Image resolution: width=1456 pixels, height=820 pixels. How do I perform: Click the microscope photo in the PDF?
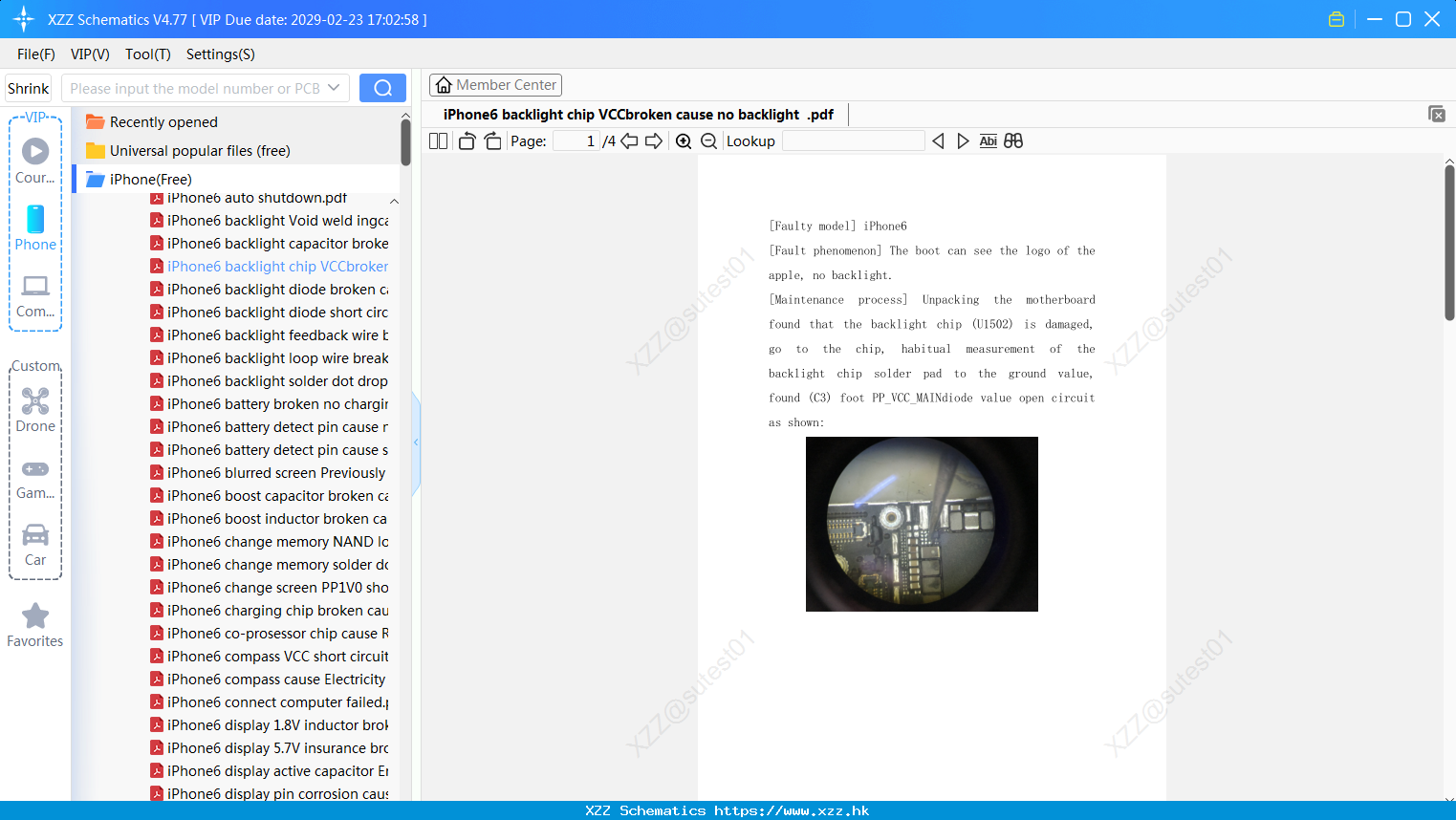coord(922,524)
